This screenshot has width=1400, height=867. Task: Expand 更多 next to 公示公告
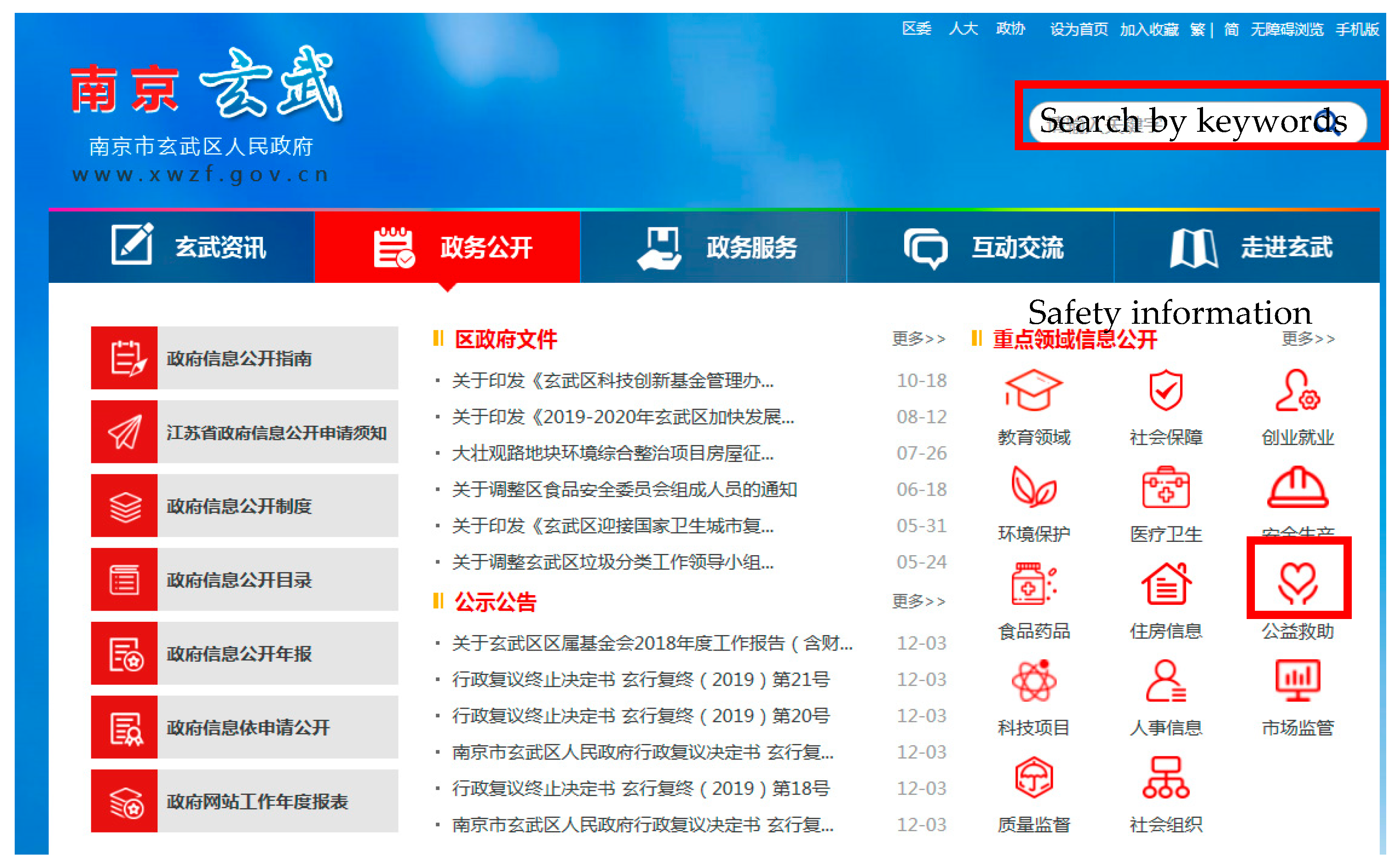(x=918, y=601)
